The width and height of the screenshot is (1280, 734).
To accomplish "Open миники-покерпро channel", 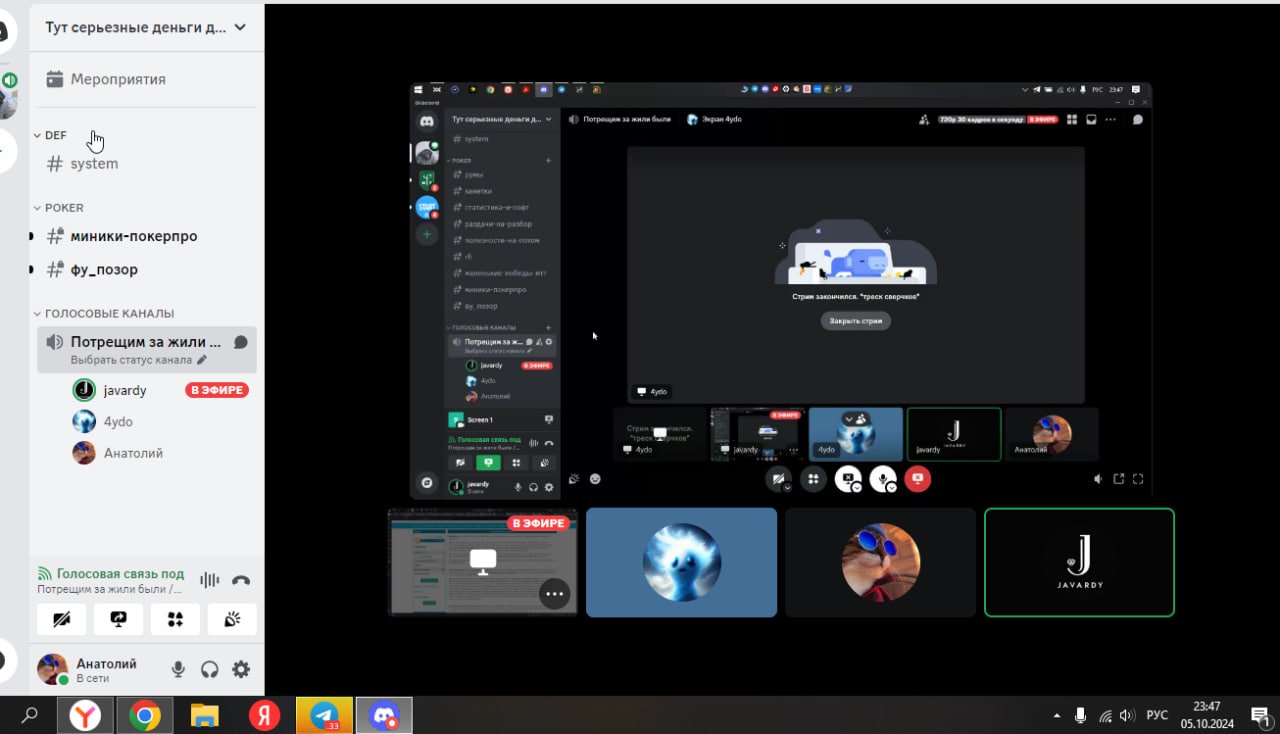I will (147, 237).
